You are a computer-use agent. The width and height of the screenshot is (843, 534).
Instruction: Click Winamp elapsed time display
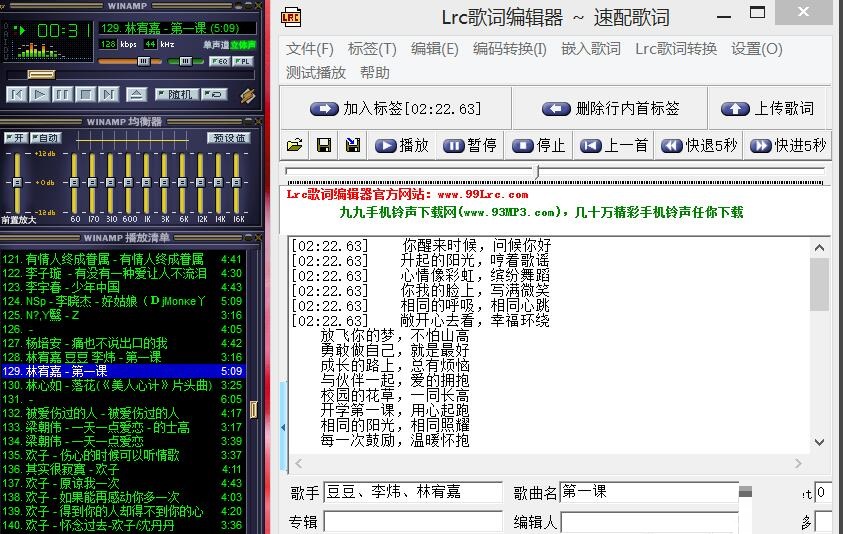pyautogui.click(x=63, y=31)
